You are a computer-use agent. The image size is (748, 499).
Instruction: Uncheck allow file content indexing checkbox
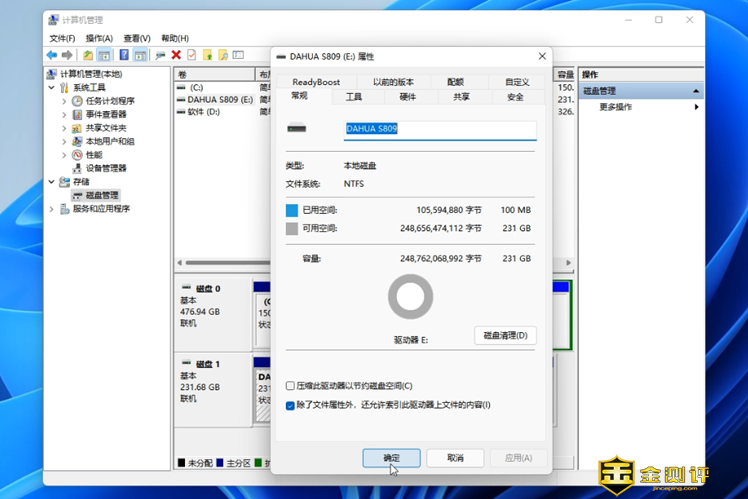290,405
